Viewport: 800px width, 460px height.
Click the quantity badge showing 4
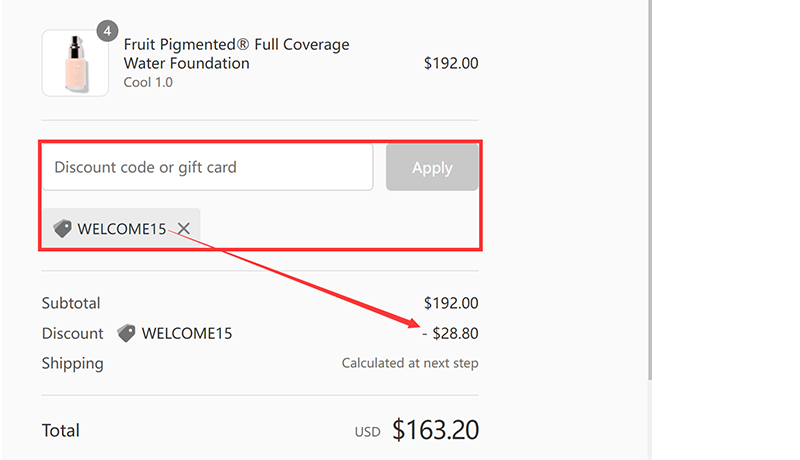108,31
